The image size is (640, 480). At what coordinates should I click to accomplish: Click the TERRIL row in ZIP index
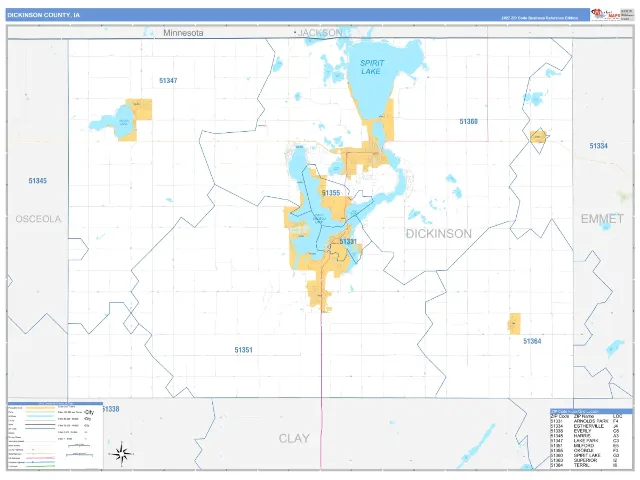[587, 465]
